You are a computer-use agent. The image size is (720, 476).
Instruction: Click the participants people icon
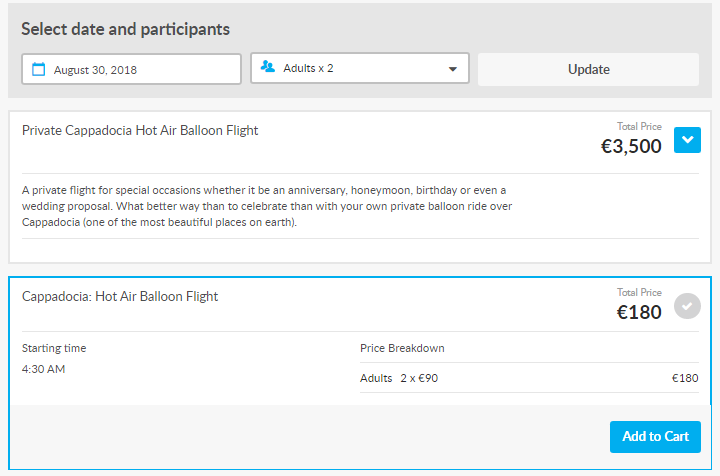pyautogui.click(x=268, y=67)
